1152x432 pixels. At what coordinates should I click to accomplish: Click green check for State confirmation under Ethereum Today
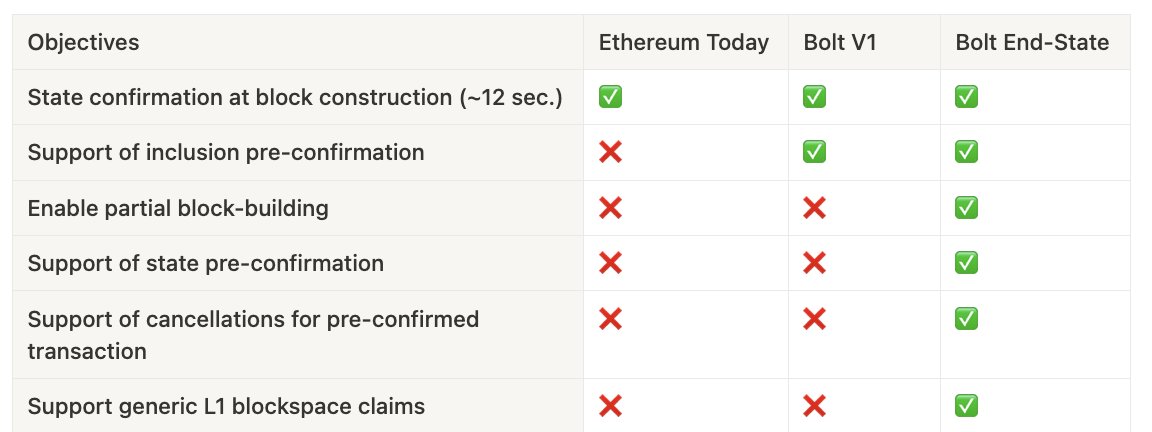pyautogui.click(x=610, y=96)
